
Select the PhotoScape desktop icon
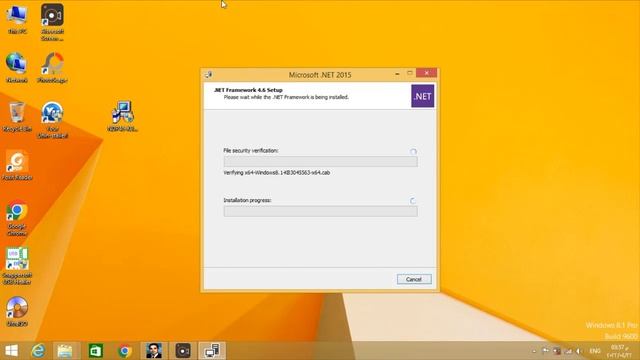(52, 68)
